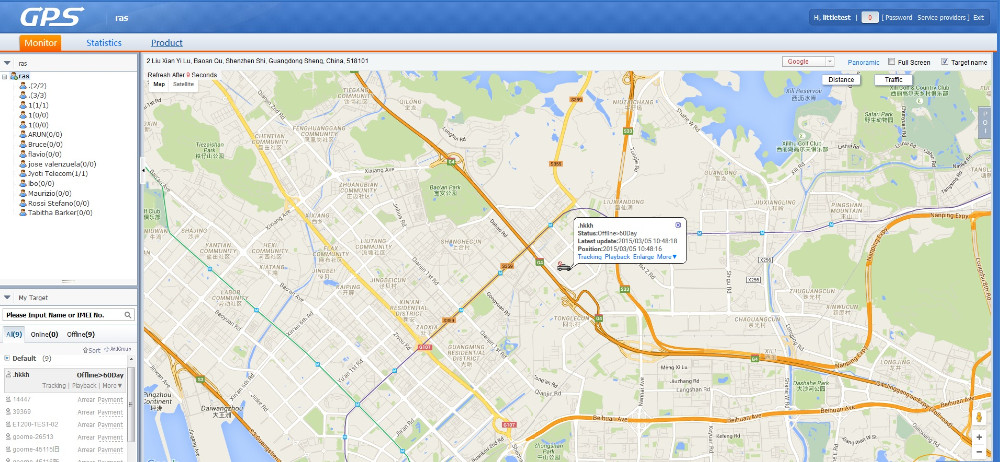Screen dimensions: 1000x462
Task: Close the .hkkh info popup
Action: tap(679, 225)
